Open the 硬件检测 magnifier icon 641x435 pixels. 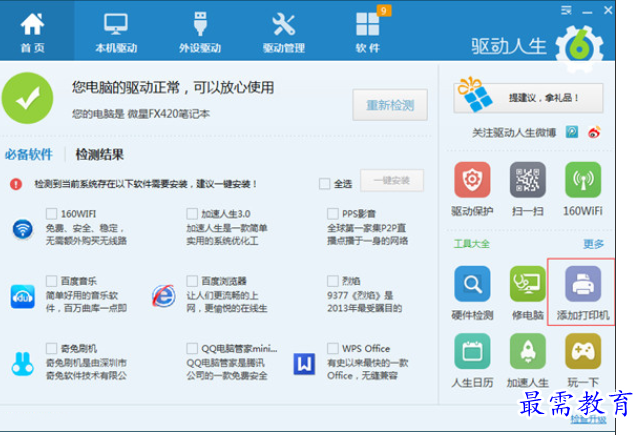[x=472, y=284]
